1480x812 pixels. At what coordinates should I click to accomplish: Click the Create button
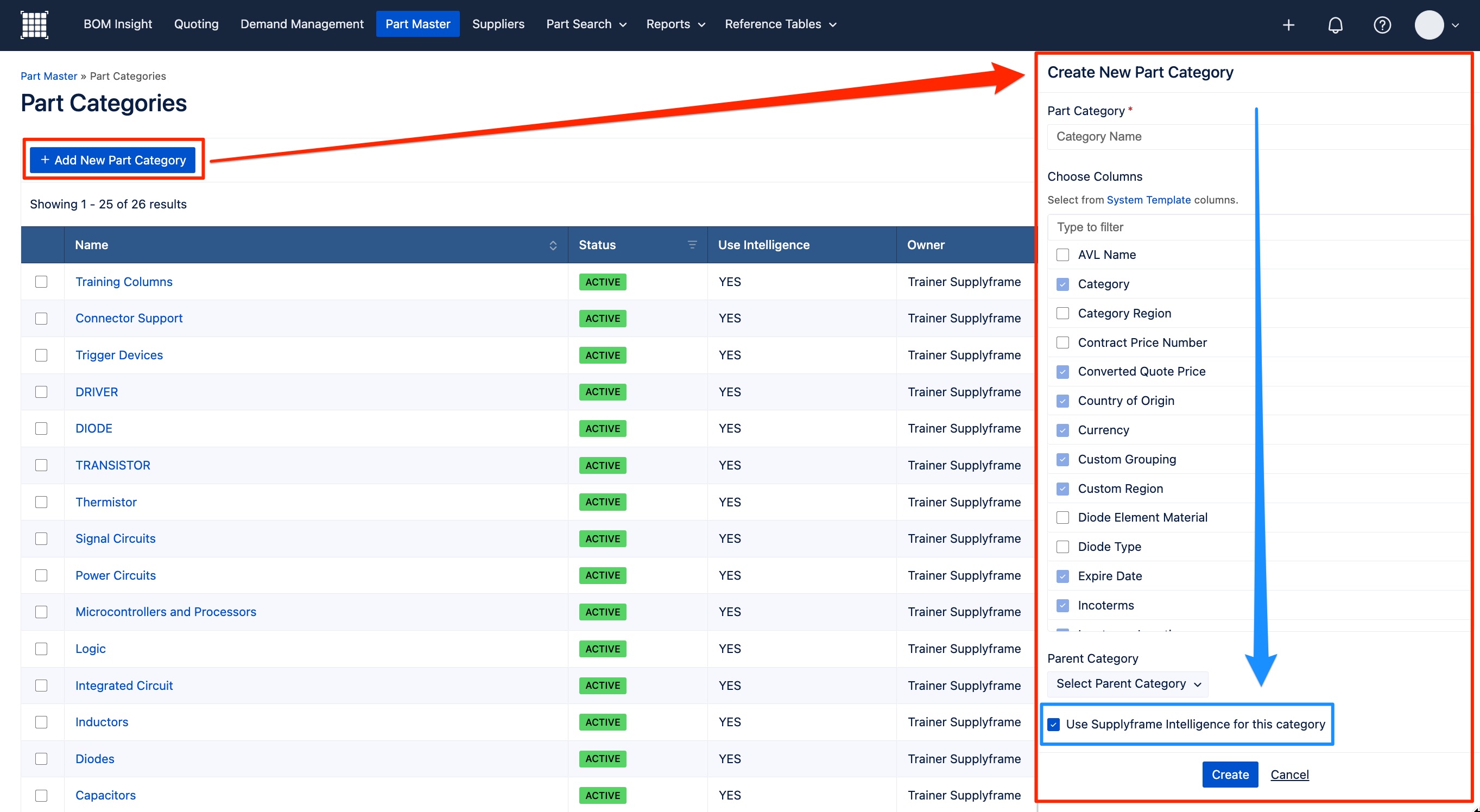(1230, 775)
